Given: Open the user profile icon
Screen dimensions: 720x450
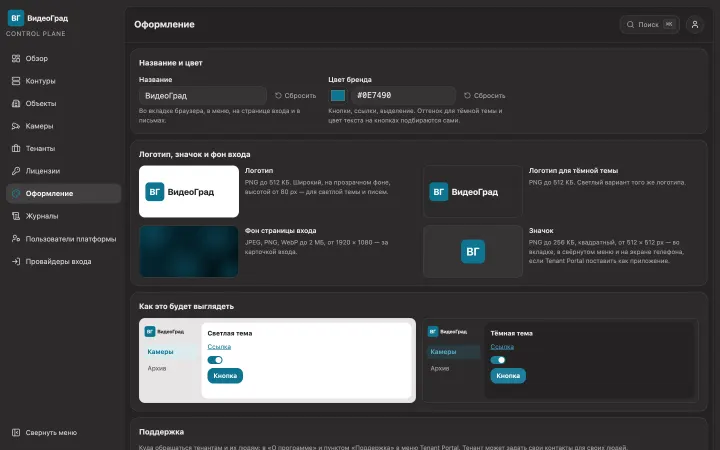Looking at the screenshot, I should pyautogui.click(x=695, y=24).
